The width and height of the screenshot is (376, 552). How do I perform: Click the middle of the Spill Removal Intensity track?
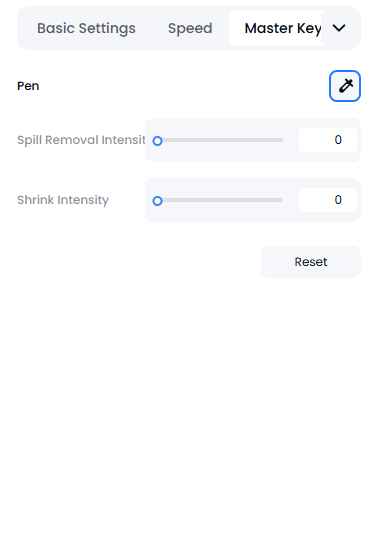(220, 140)
